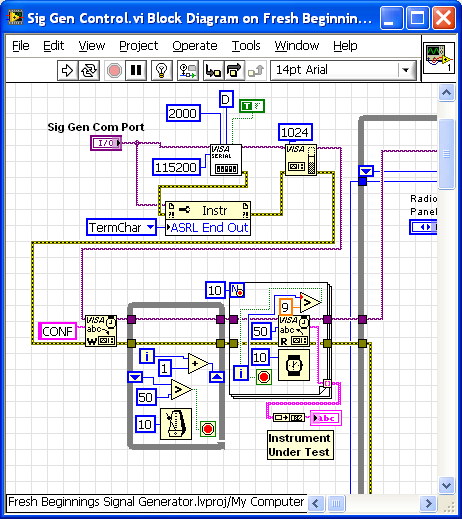
Task: Click the Instr property node header
Action: [208, 210]
